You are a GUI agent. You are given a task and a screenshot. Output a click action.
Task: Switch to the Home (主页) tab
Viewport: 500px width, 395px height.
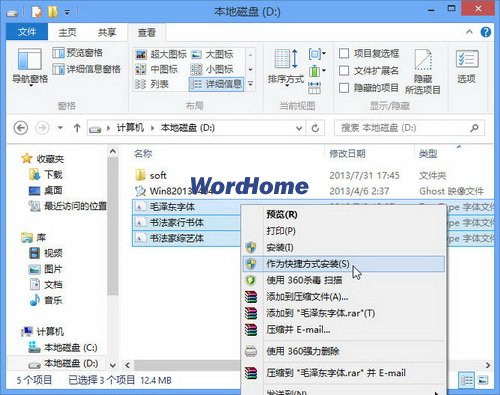pos(67,32)
